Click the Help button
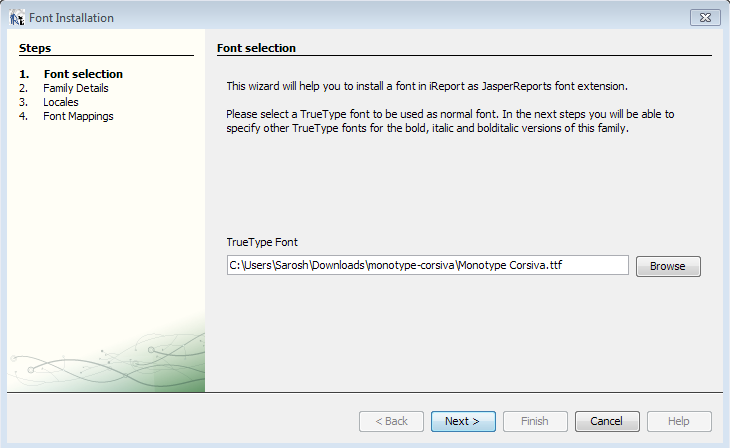The width and height of the screenshot is (730, 448). click(x=679, y=421)
